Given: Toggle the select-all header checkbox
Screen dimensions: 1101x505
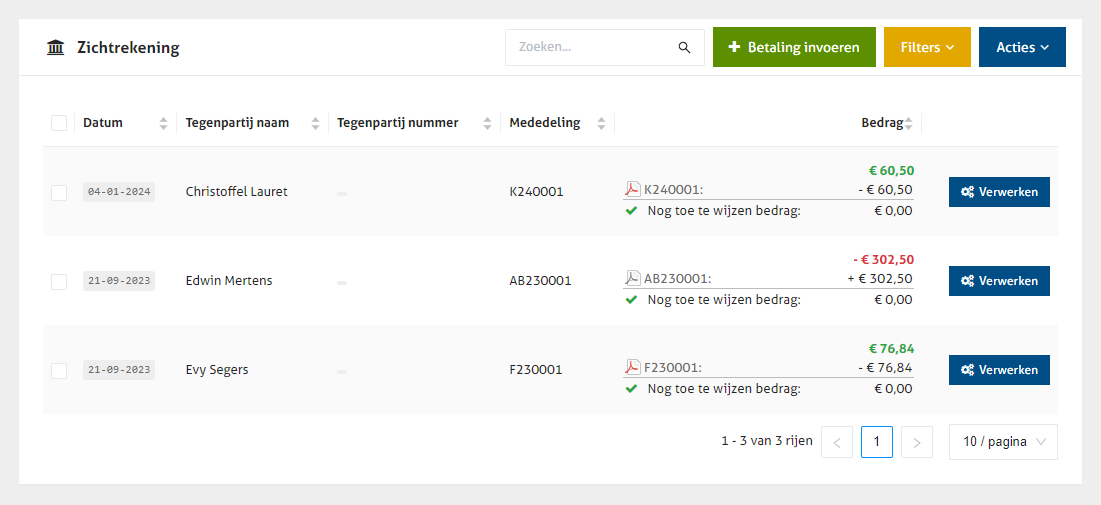Looking at the screenshot, I should (x=59, y=123).
